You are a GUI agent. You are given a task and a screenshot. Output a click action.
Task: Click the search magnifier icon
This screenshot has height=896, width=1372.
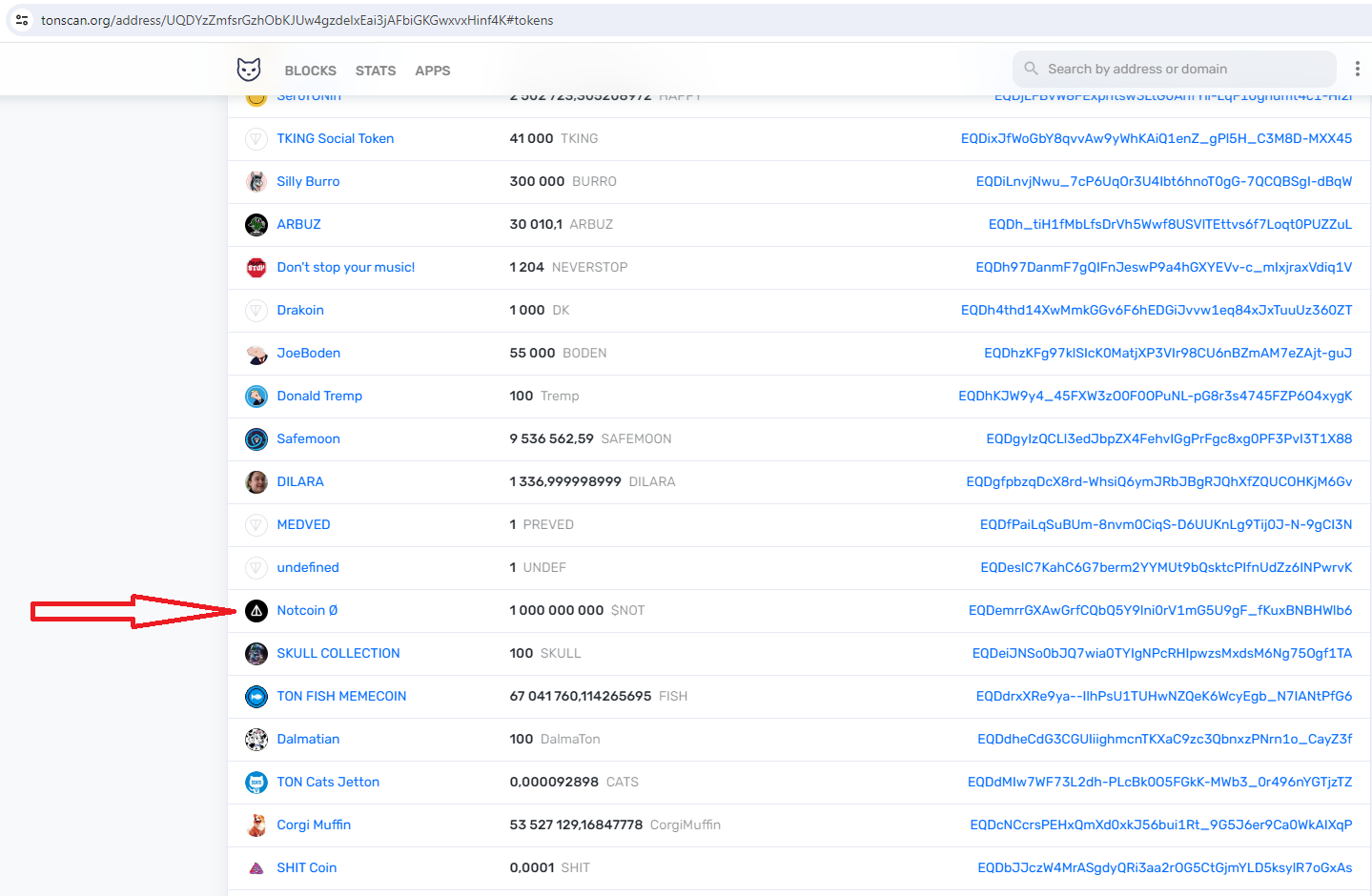click(1031, 69)
